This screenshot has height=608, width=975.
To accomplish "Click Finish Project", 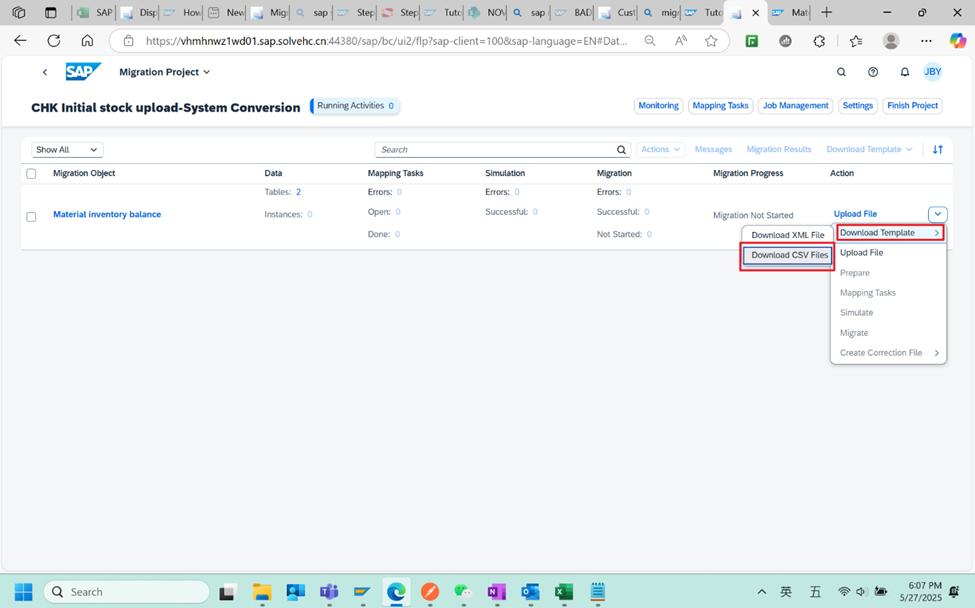I will (912, 106).
